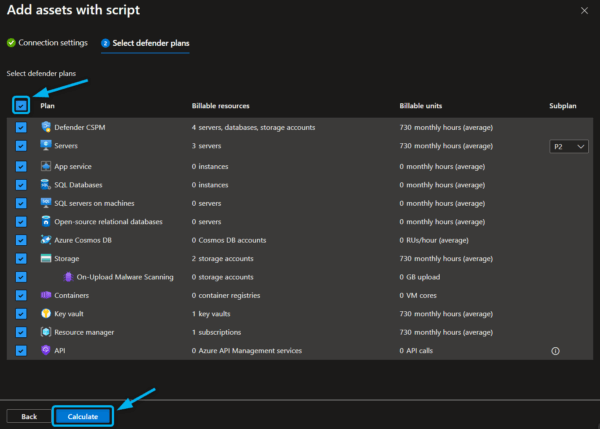Click the Storage plan icon
The image size is (600, 429).
coord(46,258)
